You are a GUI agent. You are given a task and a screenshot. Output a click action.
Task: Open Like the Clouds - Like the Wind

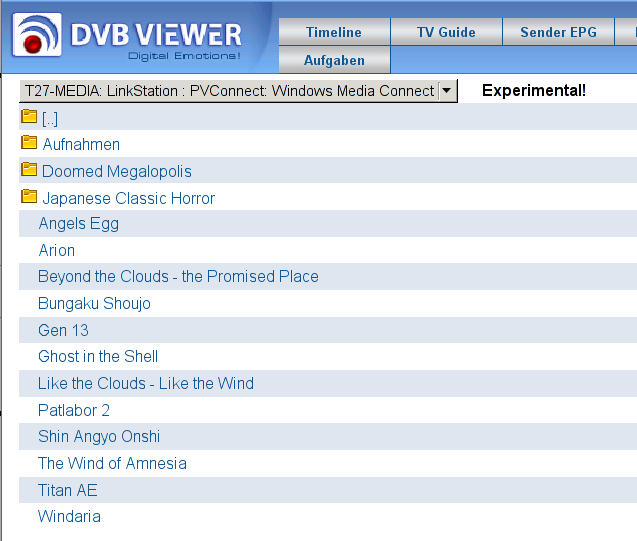click(x=146, y=383)
